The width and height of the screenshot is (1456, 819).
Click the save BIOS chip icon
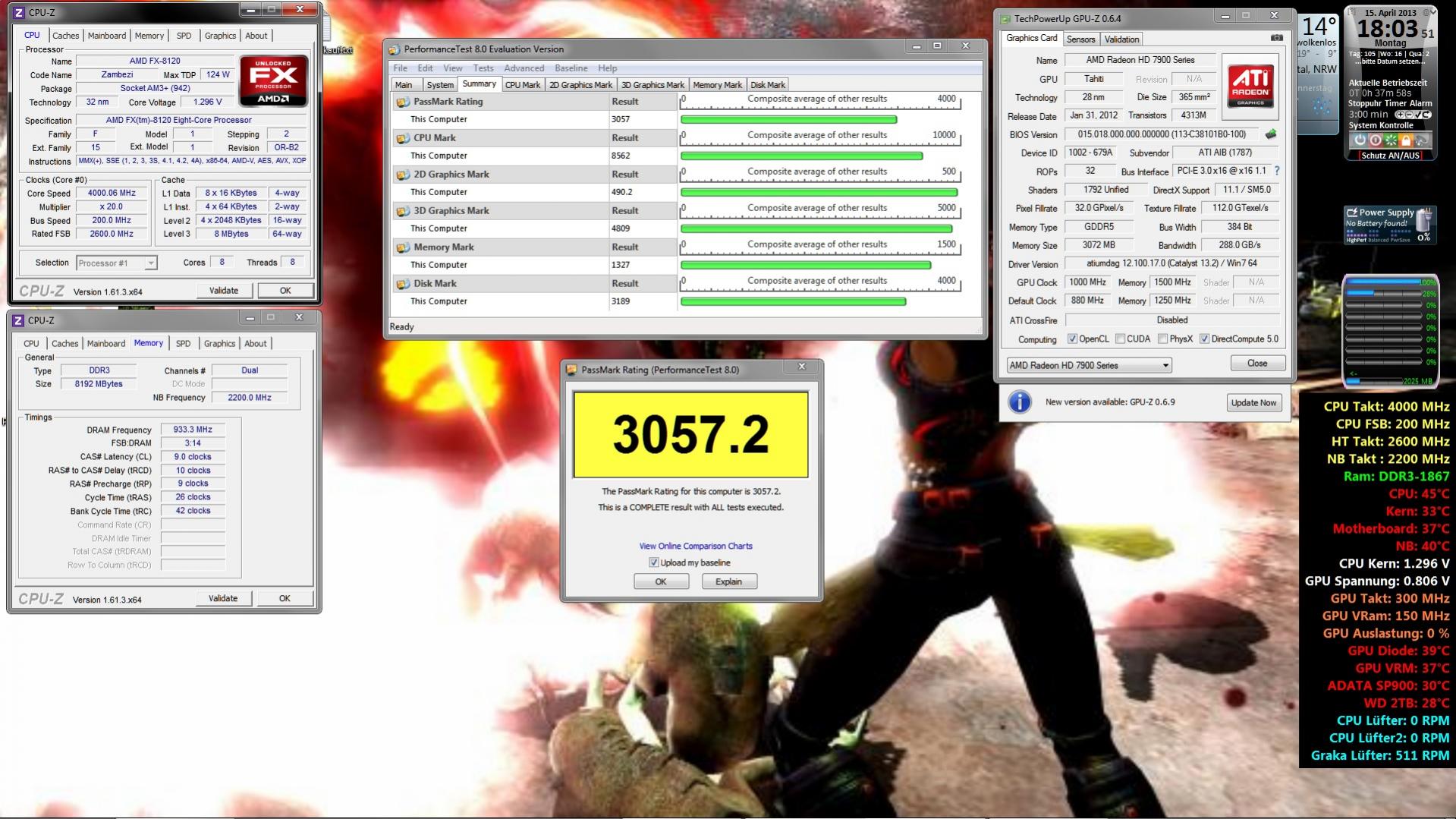pyautogui.click(x=1271, y=134)
